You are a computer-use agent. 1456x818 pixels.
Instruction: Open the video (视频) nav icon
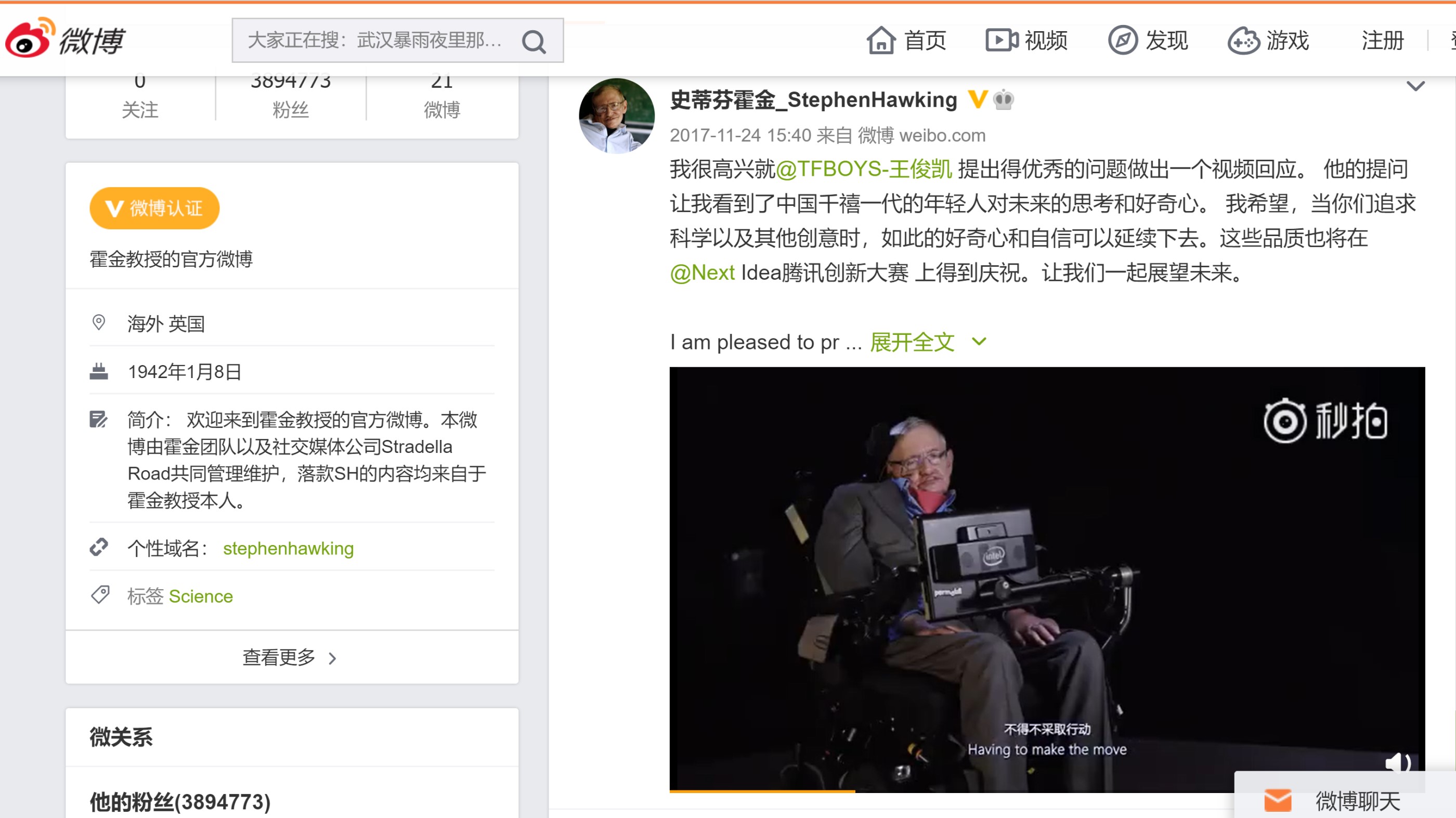click(x=1002, y=40)
